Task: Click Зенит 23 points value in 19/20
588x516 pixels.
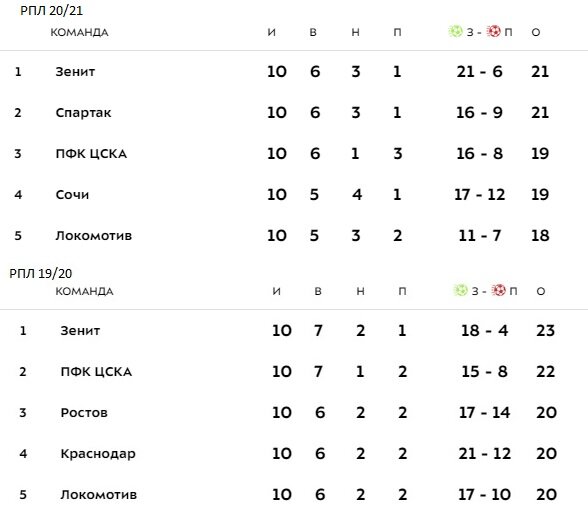Action: [545, 330]
